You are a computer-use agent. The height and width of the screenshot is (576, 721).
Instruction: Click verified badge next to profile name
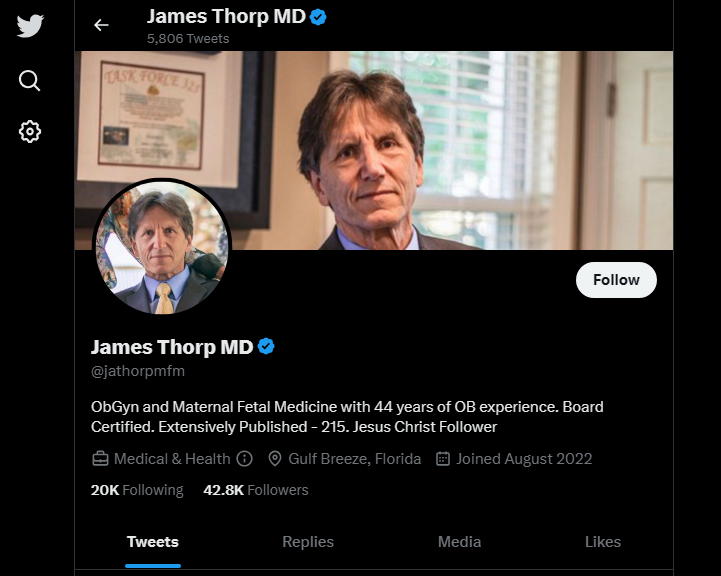click(266, 347)
